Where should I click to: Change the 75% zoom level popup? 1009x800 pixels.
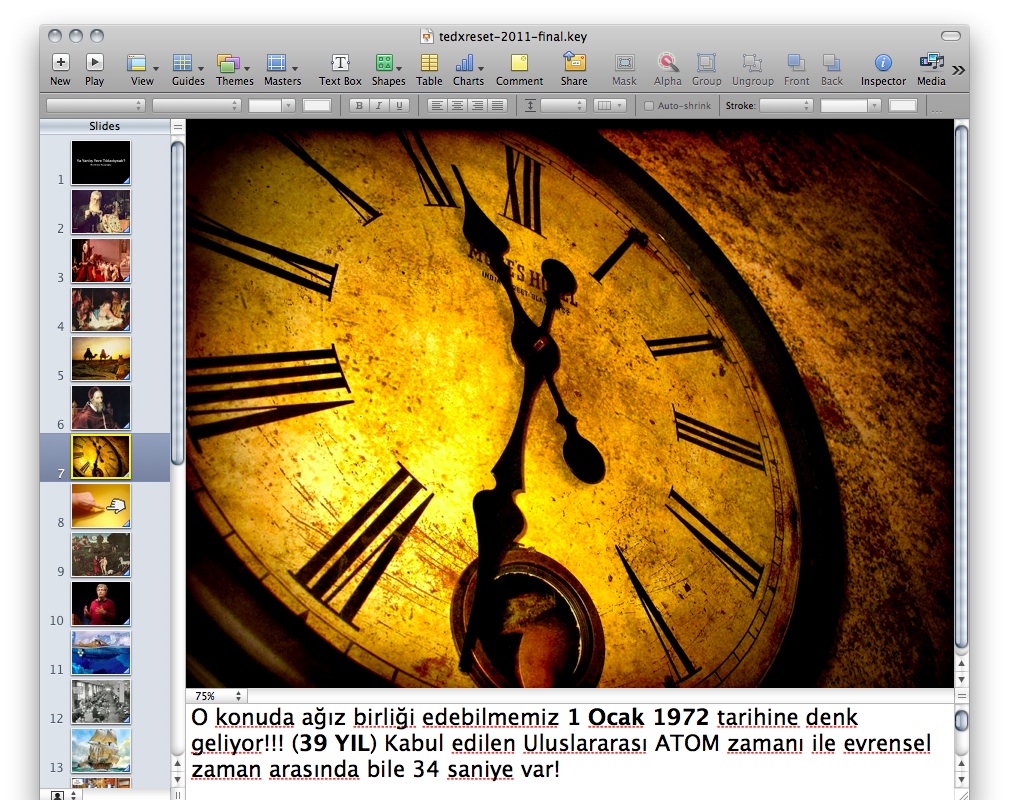pos(217,696)
